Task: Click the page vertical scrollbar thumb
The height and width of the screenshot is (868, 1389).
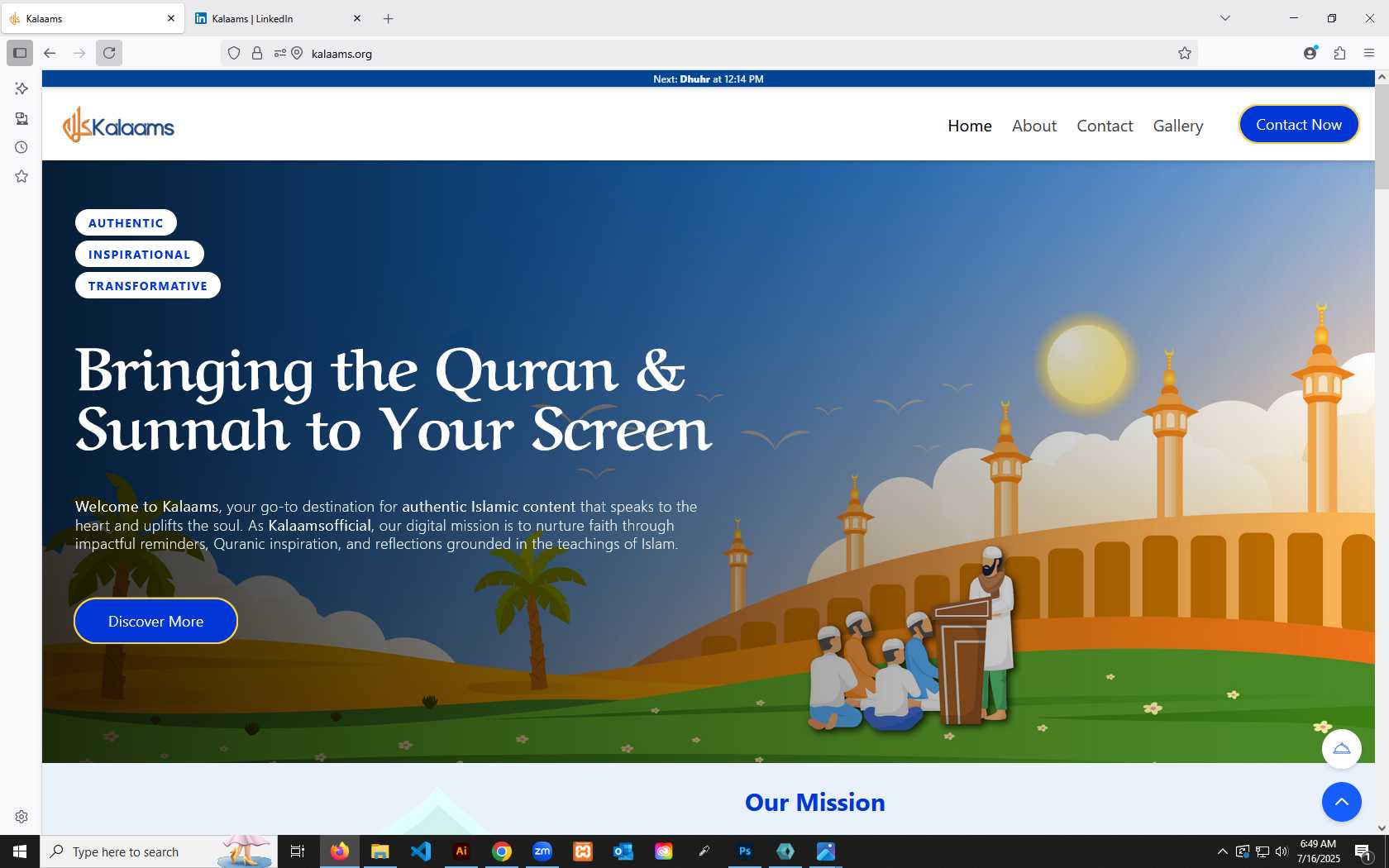Action: click(1382, 136)
